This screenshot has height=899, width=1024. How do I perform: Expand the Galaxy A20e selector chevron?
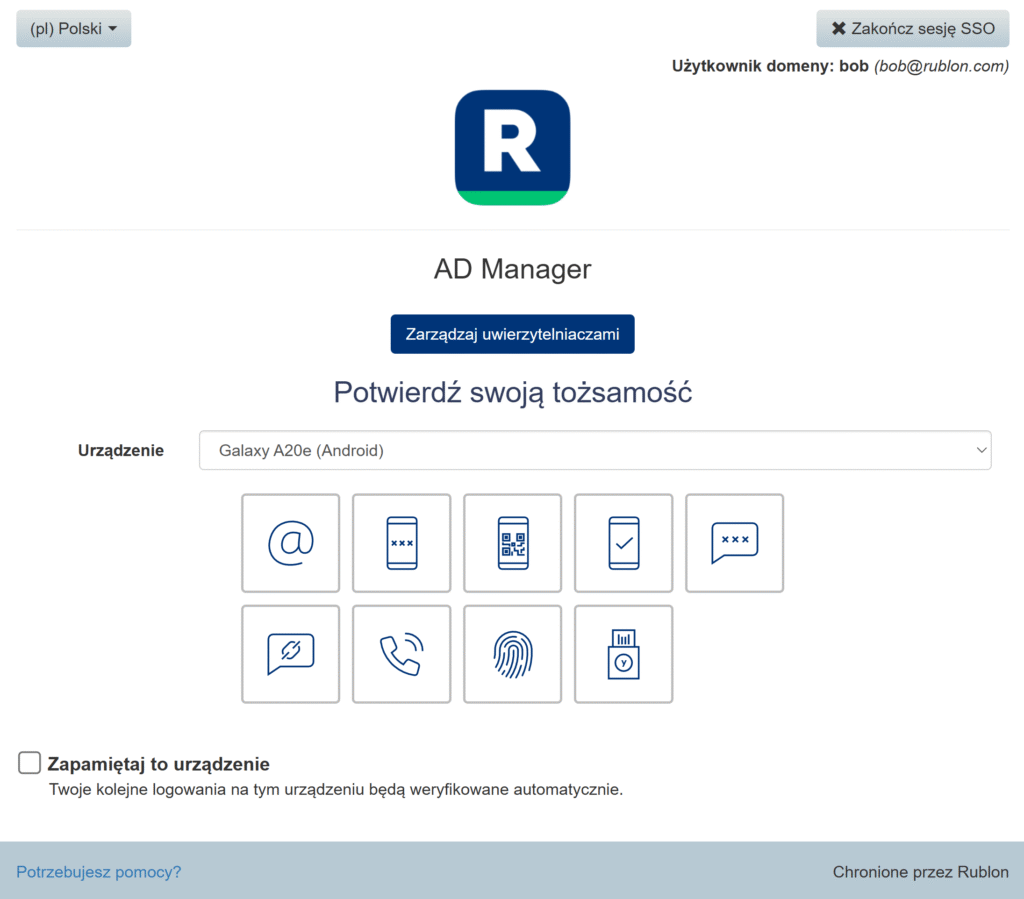[x=978, y=450]
